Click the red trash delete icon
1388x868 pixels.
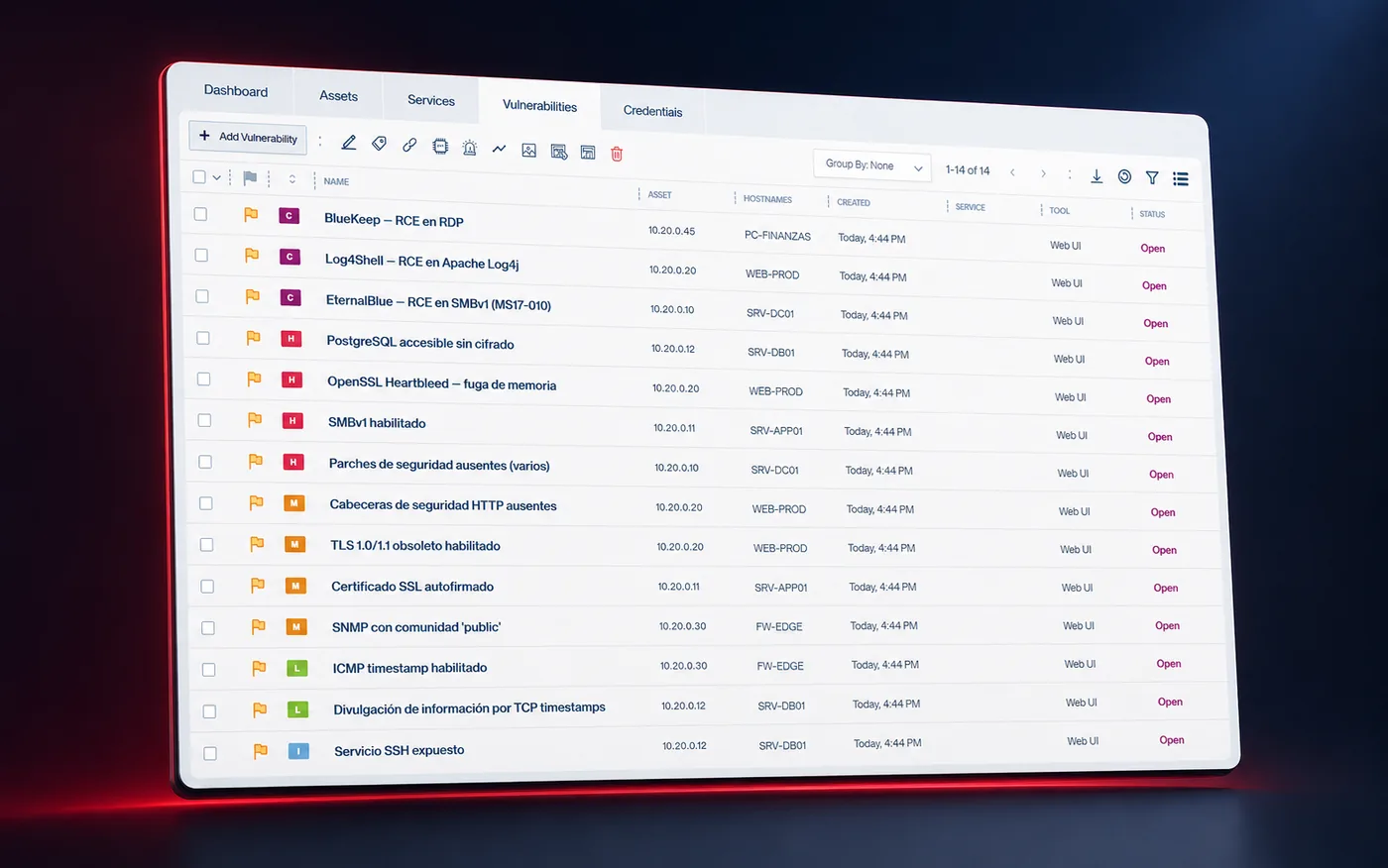pyautogui.click(x=617, y=154)
